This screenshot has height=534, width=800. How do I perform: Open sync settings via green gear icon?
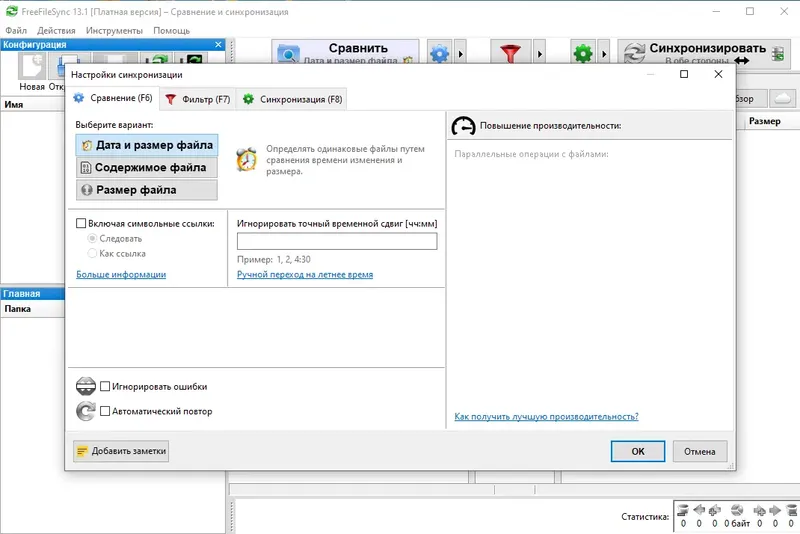pos(583,53)
